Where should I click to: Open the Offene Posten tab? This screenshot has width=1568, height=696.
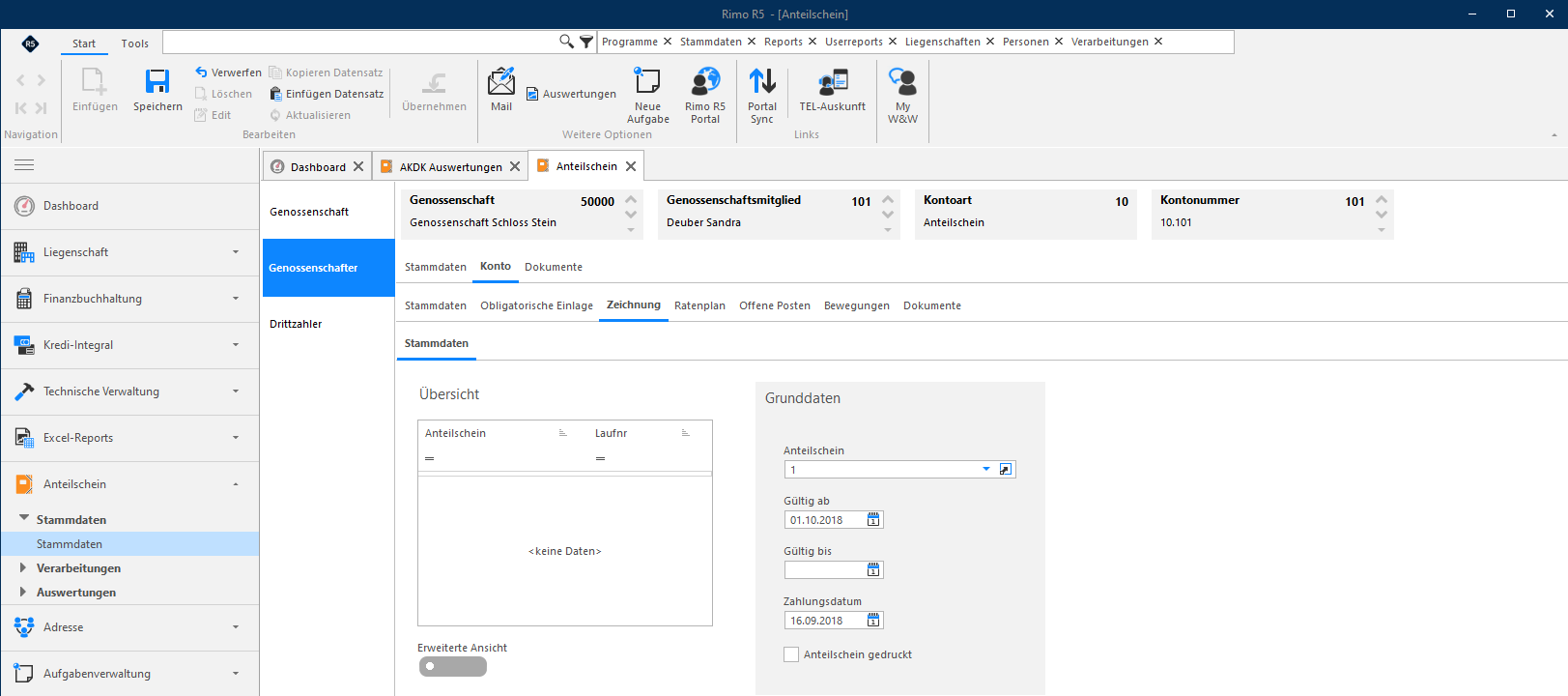(x=775, y=305)
